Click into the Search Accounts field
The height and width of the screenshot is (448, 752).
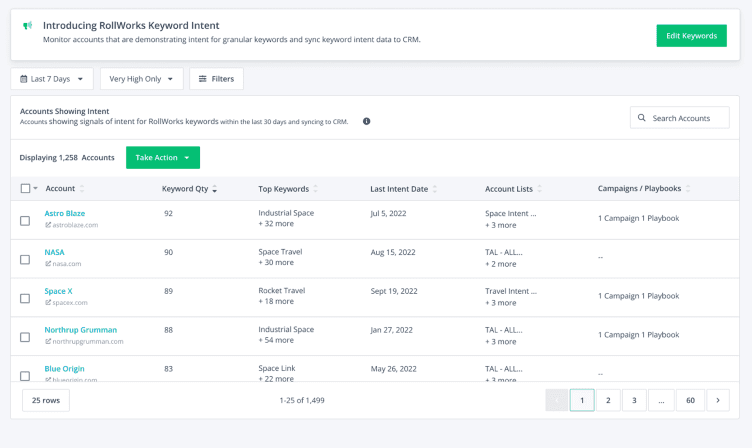[680, 118]
